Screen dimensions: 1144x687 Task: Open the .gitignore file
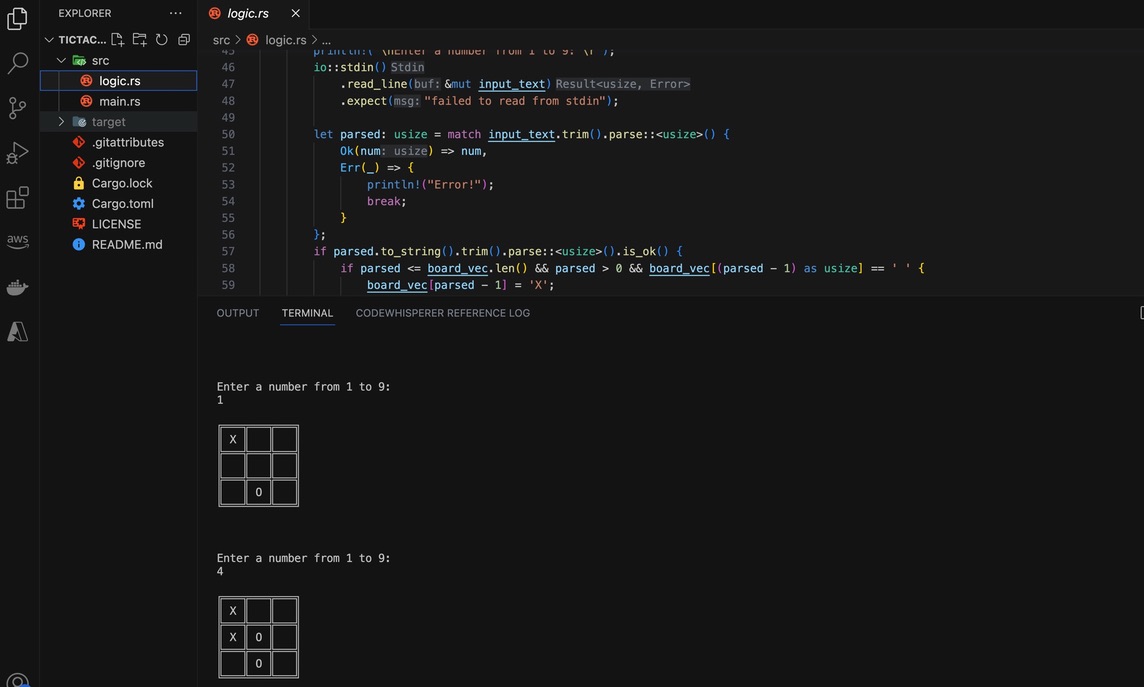tap(118, 163)
